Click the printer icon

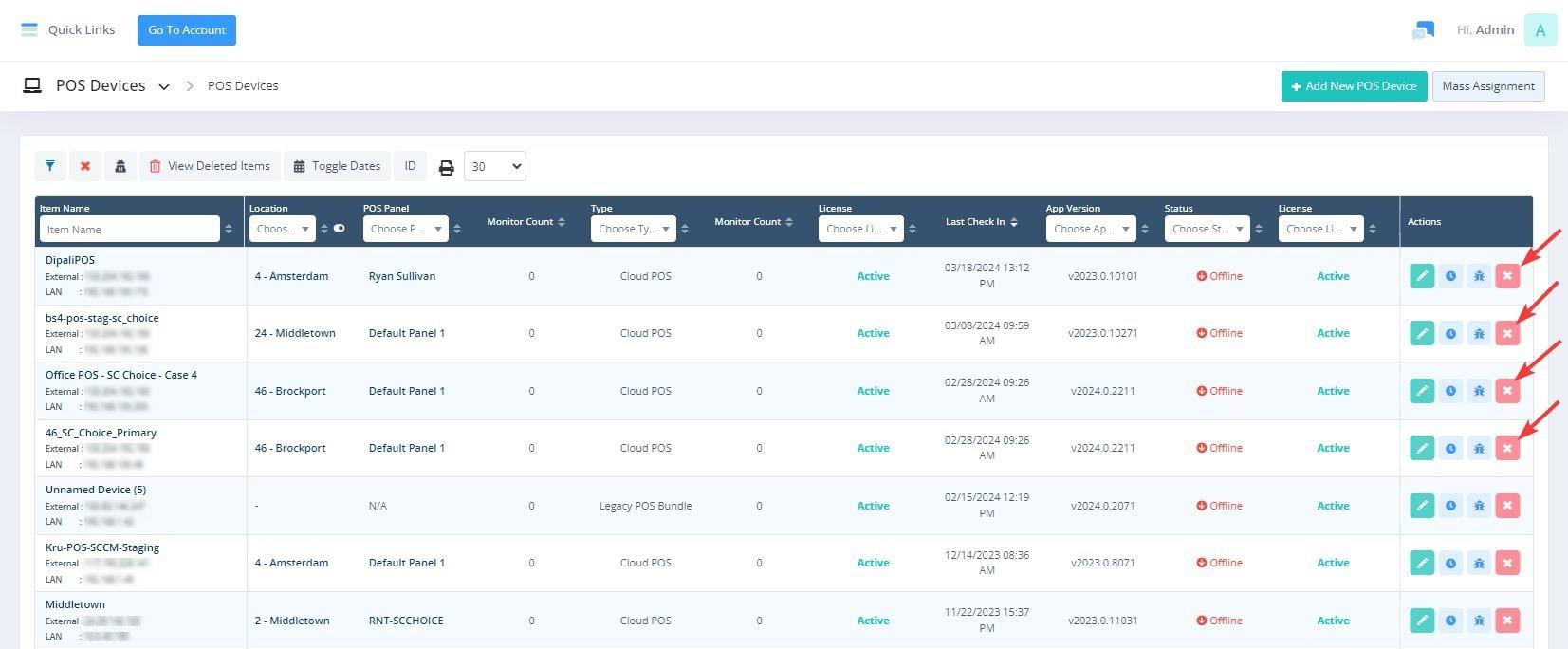point(447,168)
